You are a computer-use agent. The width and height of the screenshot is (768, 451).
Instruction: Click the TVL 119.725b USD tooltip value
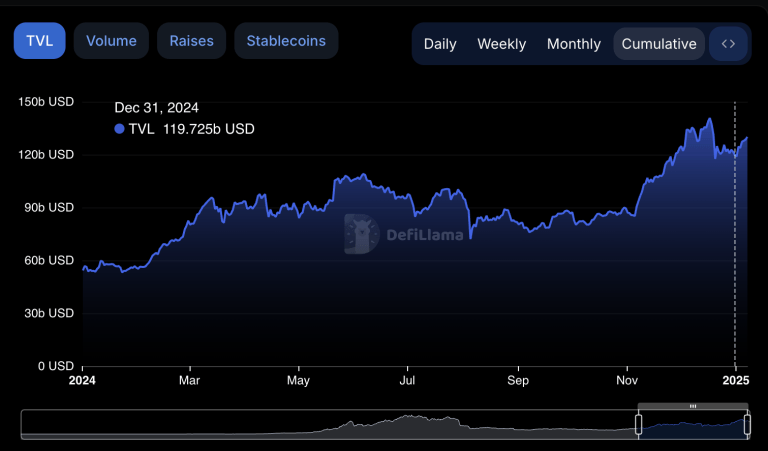[x=192, y=129]
